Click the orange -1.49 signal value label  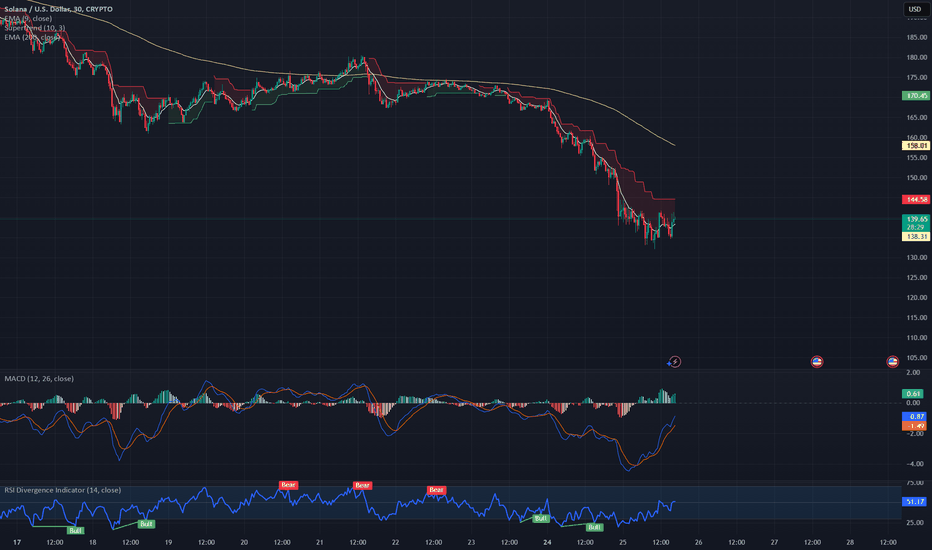tap(914, 426)
